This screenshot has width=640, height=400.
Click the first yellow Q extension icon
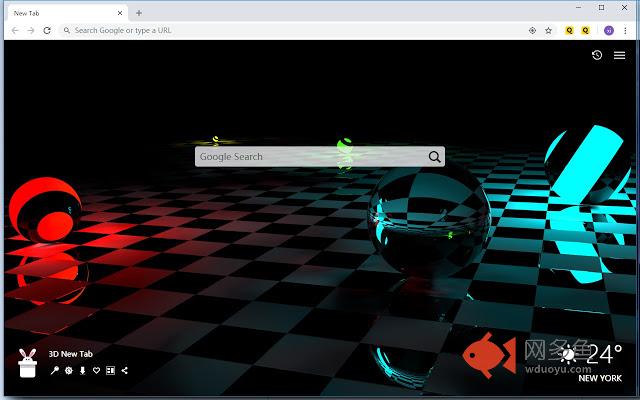tap(569, 30)
